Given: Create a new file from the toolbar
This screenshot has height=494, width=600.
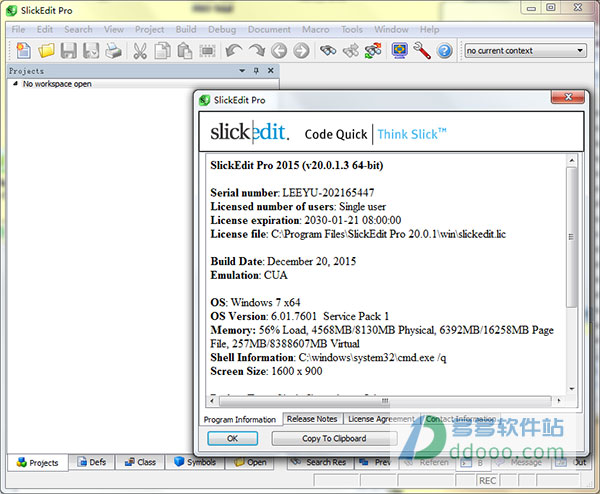Looking at the screenshot, I should point(23,51).
